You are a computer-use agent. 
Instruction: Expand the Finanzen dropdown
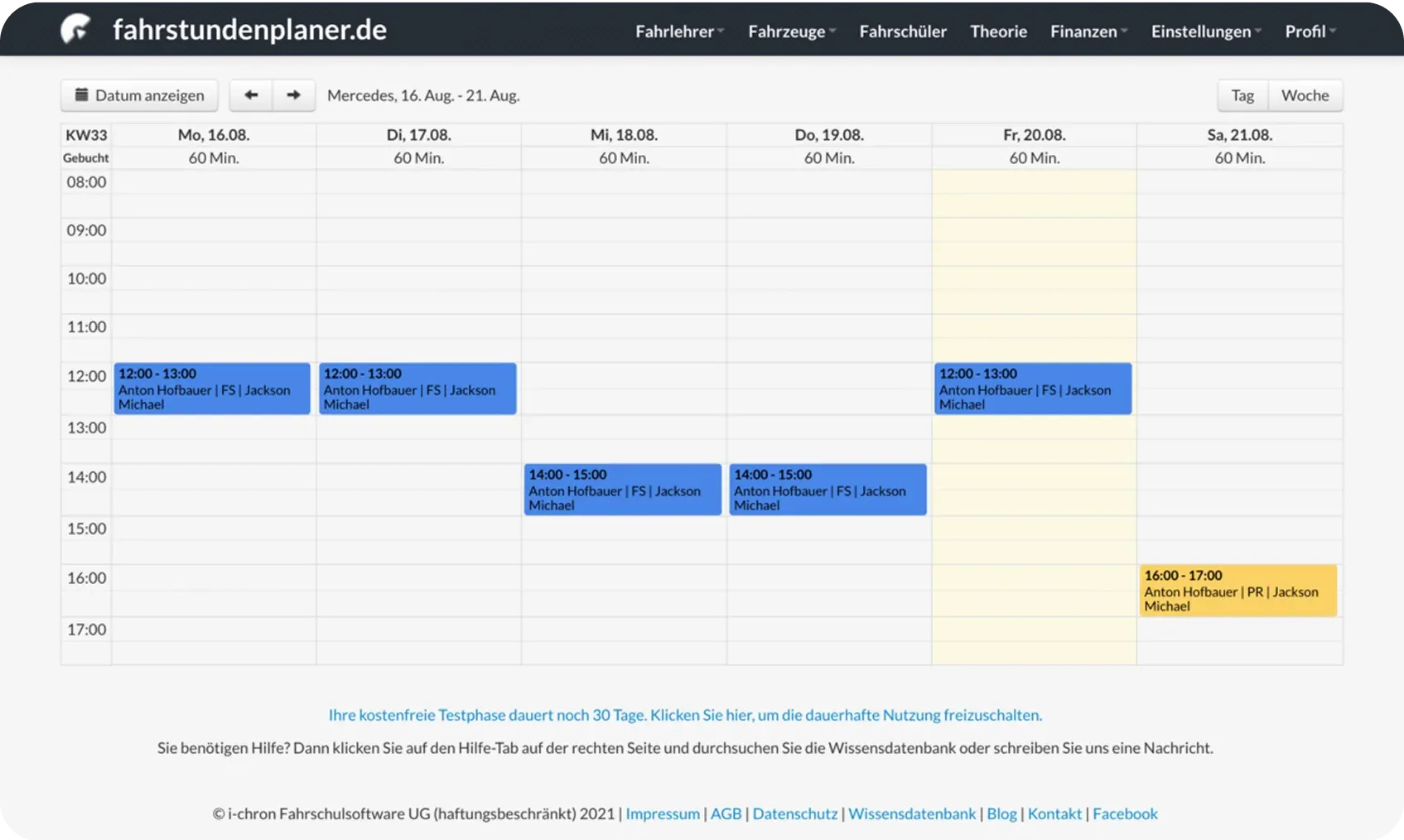[x=1088, y=31]
